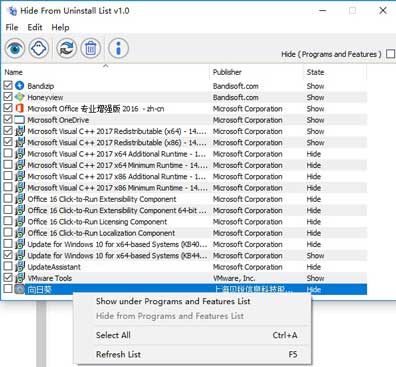This screenshot has width=396, height=367.
Task: Toggle Hide (Programs and Features) checkbox
Action: tap(390, 54)
